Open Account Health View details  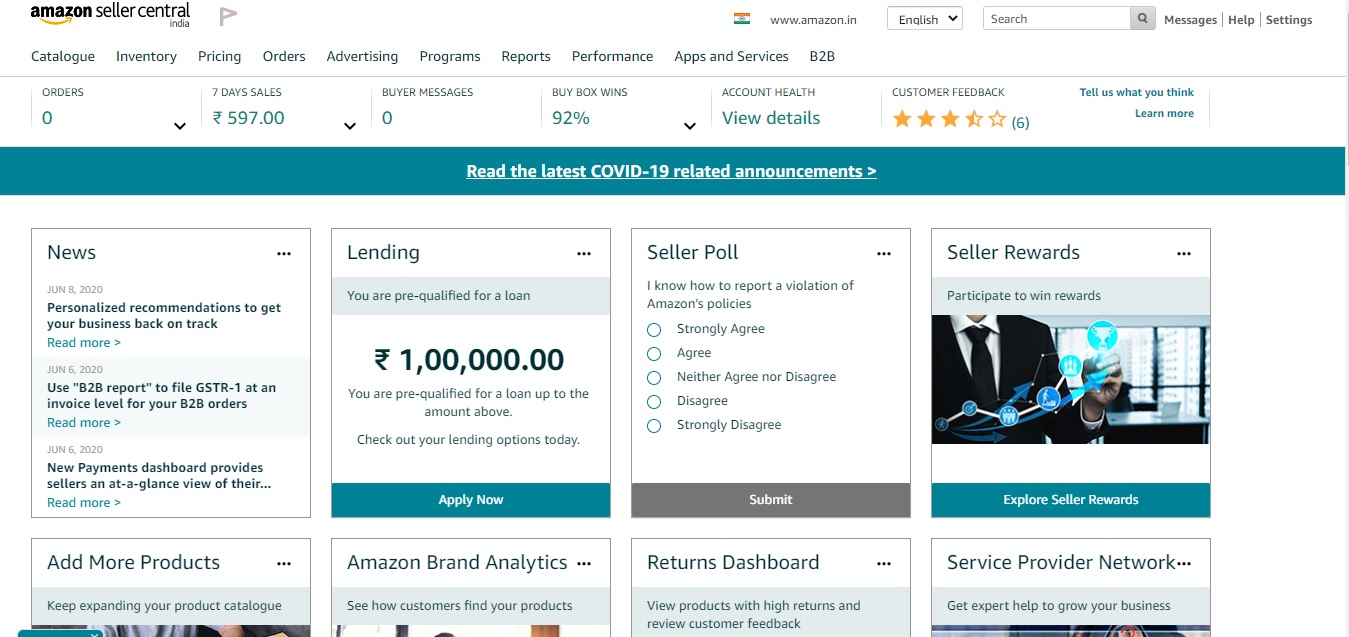pyautogui.click(x=771, y=118)
